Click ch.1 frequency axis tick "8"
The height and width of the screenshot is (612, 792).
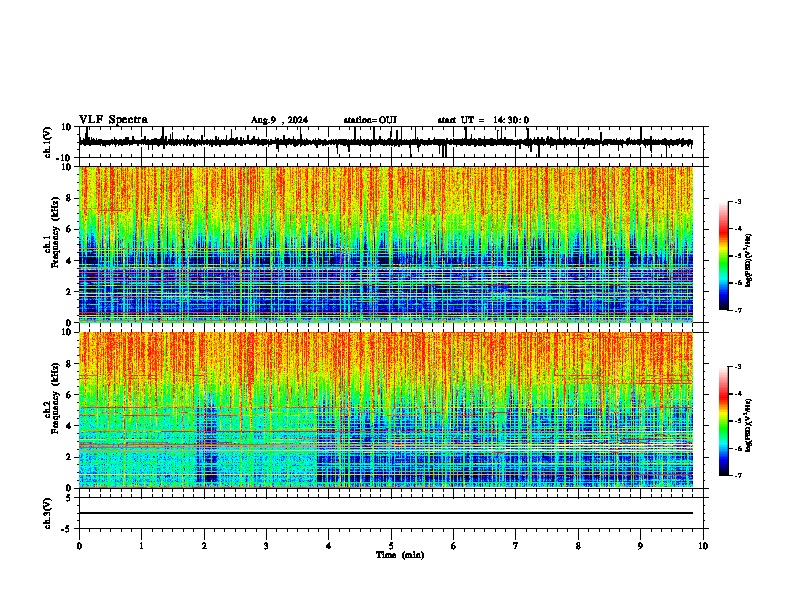click(x=70, y=198)
